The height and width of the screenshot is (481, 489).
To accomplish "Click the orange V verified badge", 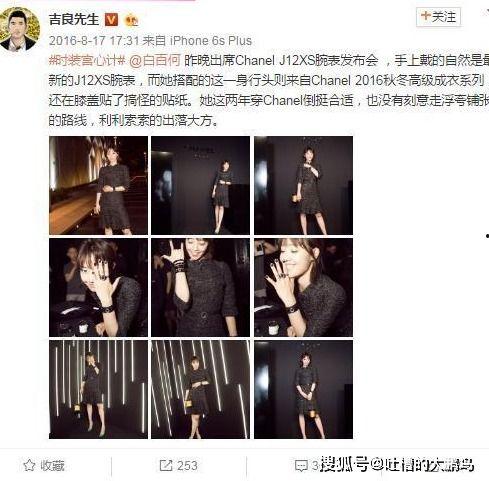I will [x=111, y=20].
